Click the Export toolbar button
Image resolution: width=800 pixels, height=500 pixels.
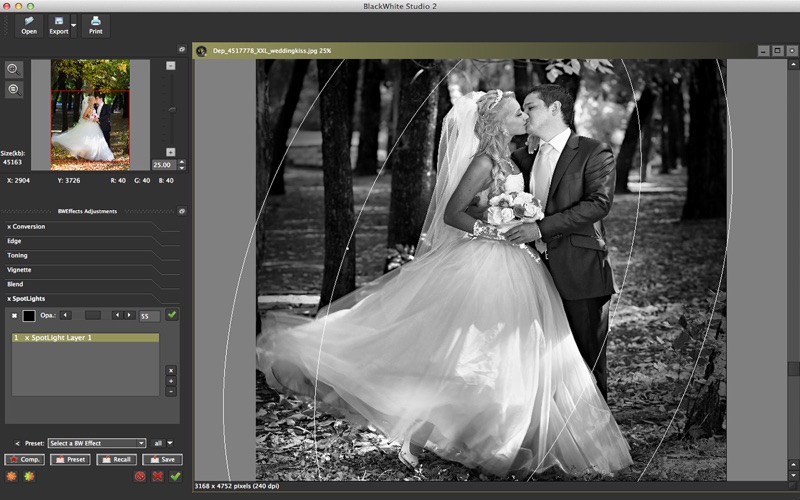pyautogui.click(x=59, y=26)
